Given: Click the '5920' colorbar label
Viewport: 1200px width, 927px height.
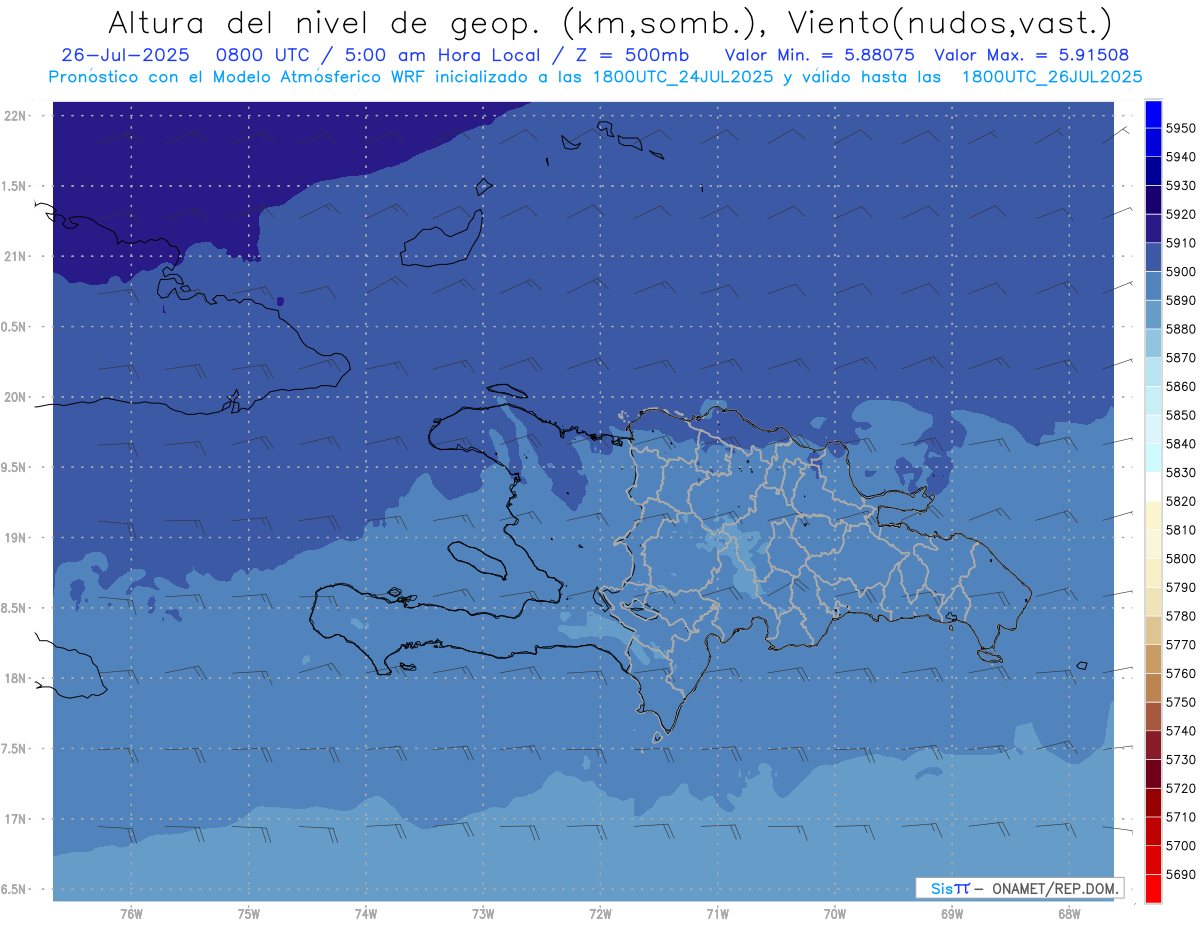Looking at the screenshot, I should (1180, 215).
